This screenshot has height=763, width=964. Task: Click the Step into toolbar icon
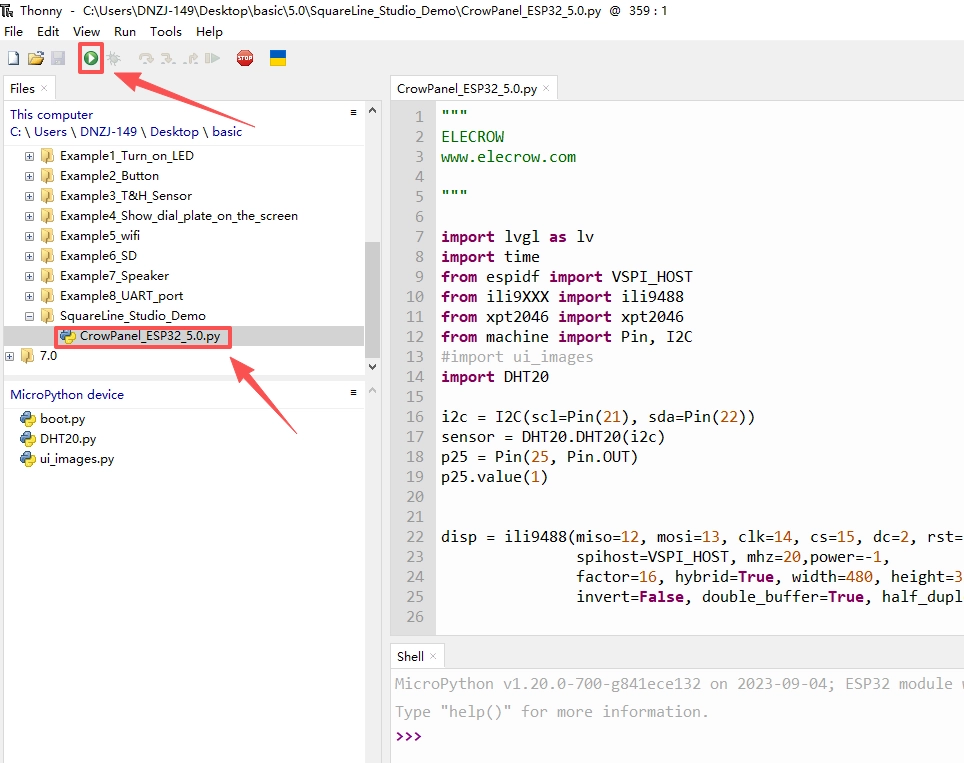click(x=168, y=58)
